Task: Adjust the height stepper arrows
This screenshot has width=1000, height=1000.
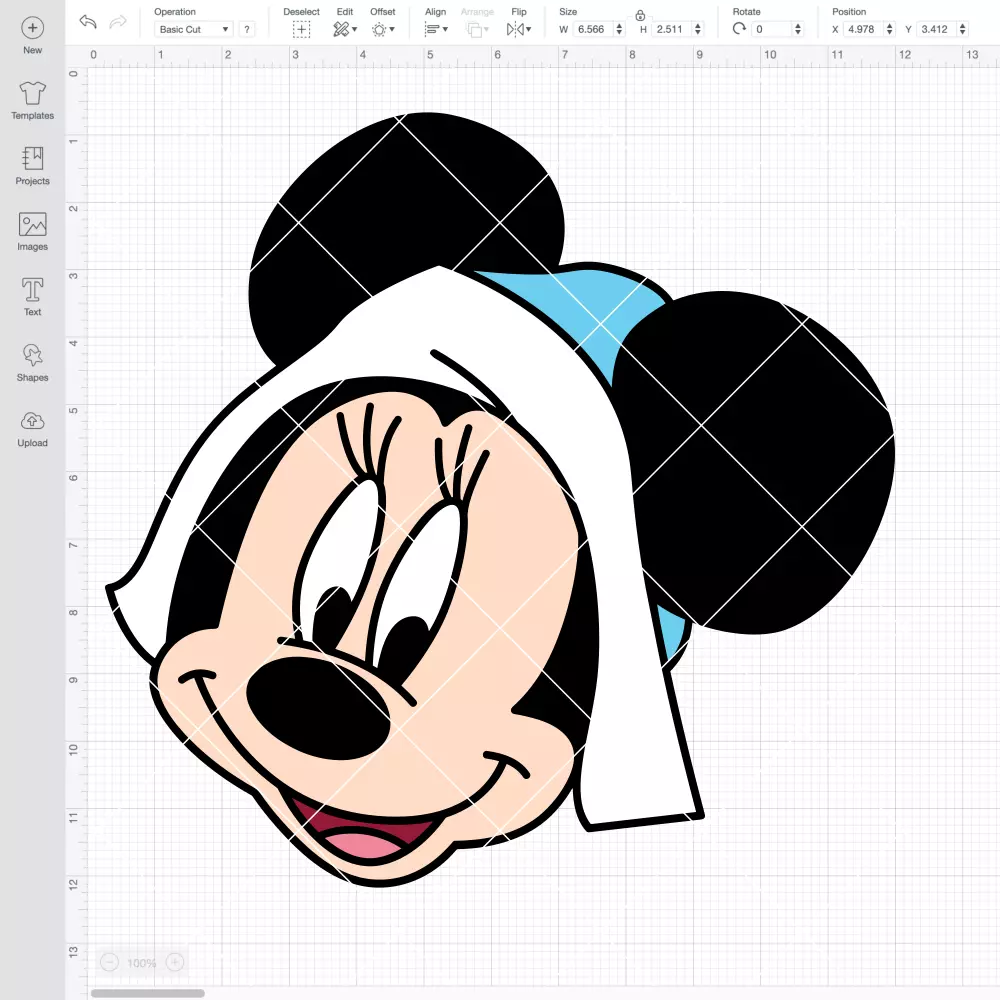Action: click(x=698, y=29)
